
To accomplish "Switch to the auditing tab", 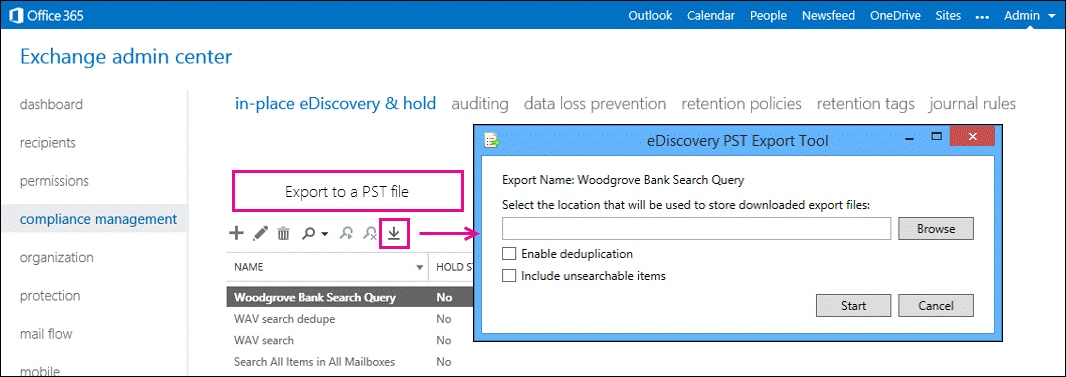I will (480, 104).
